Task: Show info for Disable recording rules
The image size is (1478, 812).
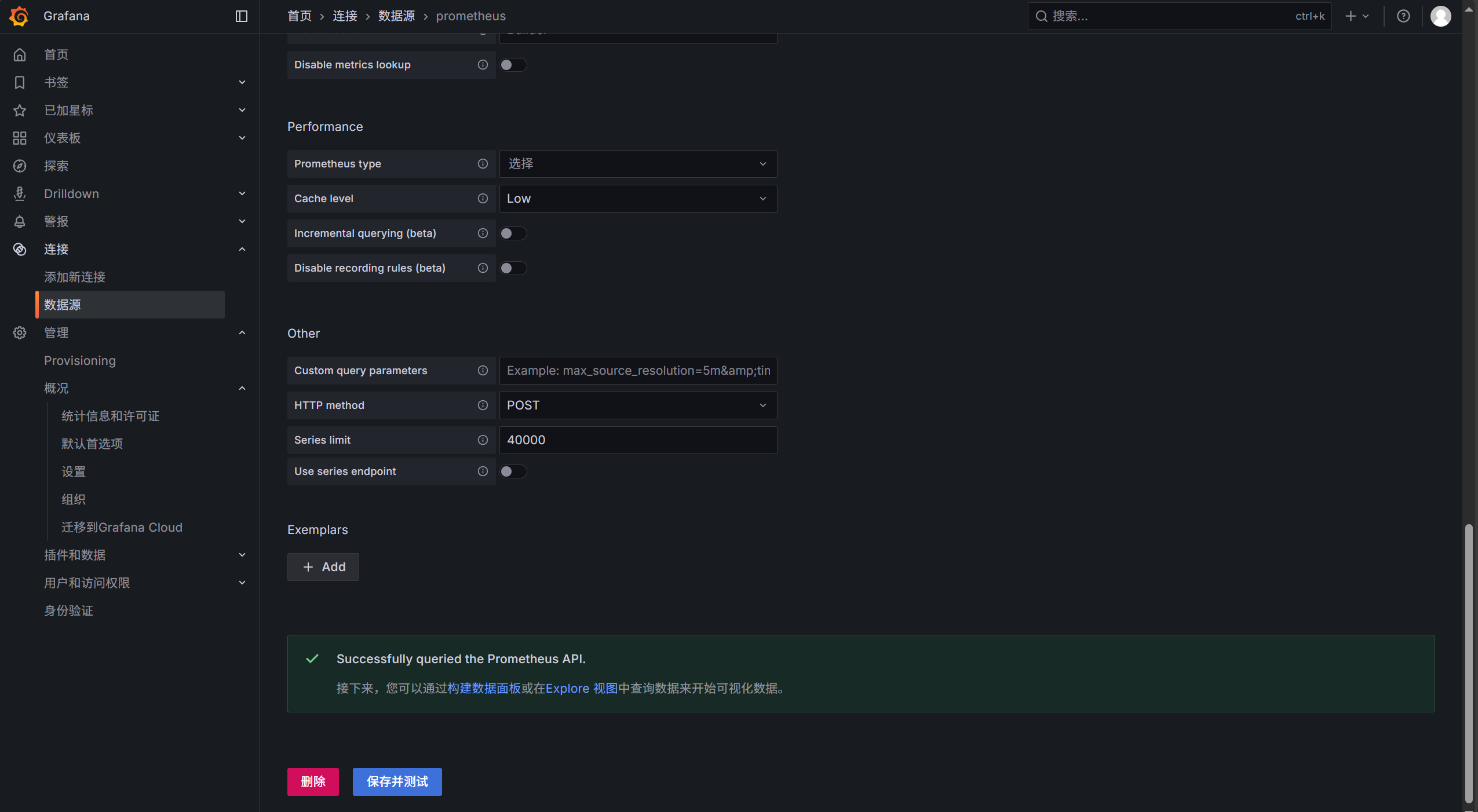Action: click(x=483, y=268)
